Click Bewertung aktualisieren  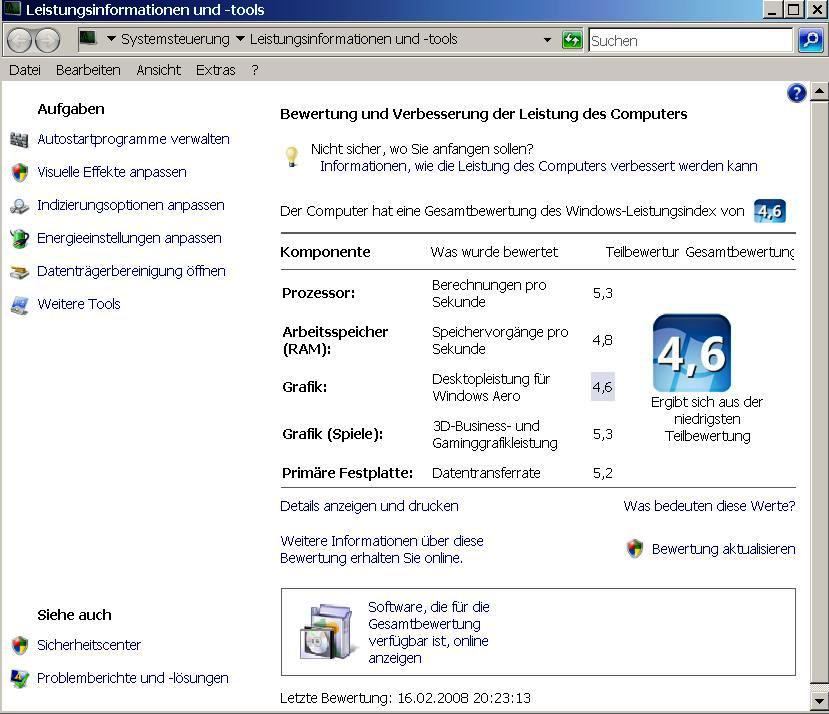pyautogui.click(x=723, y=549)
